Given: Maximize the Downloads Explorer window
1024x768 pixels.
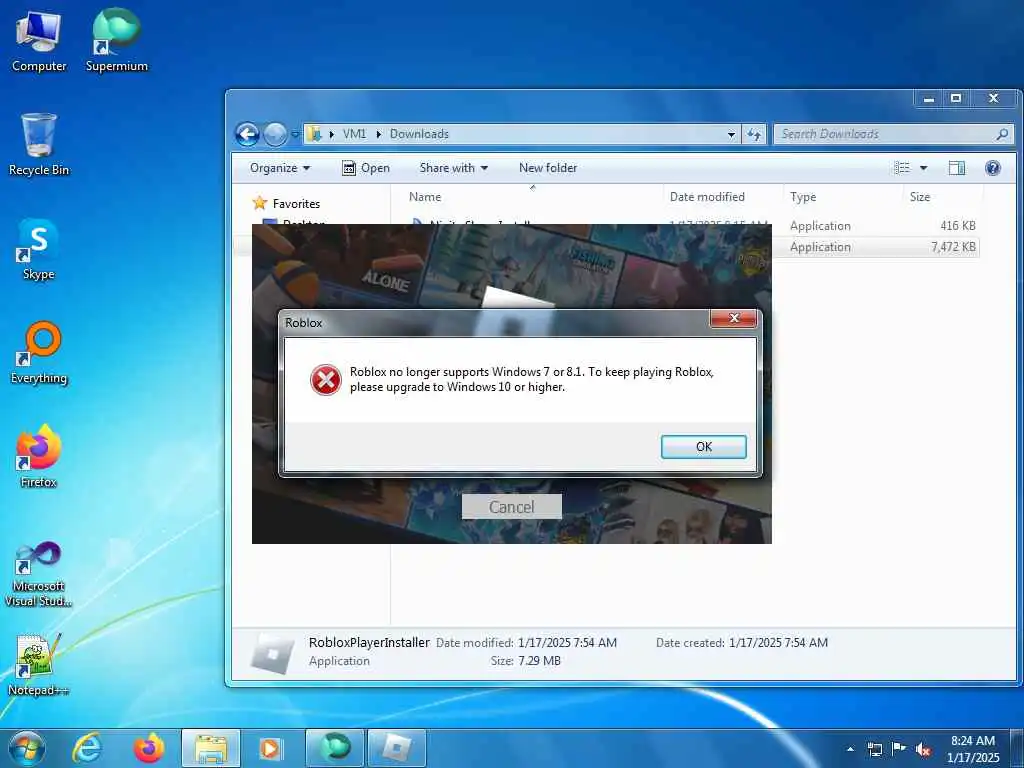Looking at the screenshot, I should [956, 99].
